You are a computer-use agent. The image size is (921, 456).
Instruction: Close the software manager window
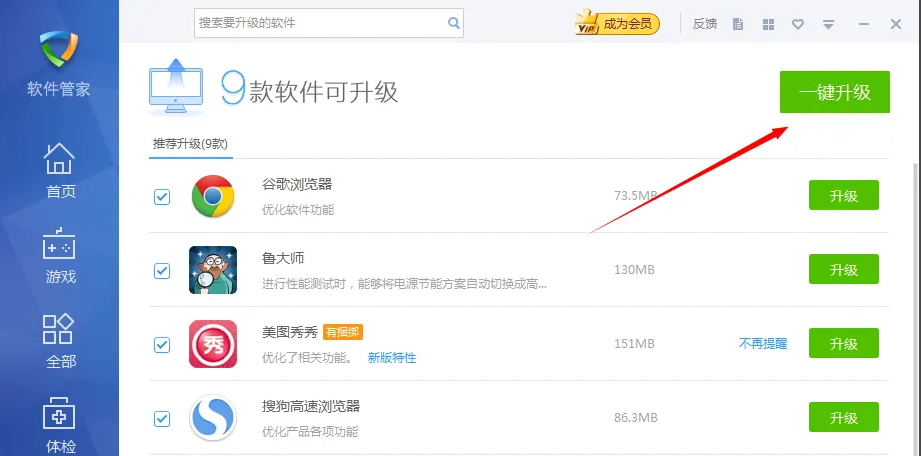896,24
